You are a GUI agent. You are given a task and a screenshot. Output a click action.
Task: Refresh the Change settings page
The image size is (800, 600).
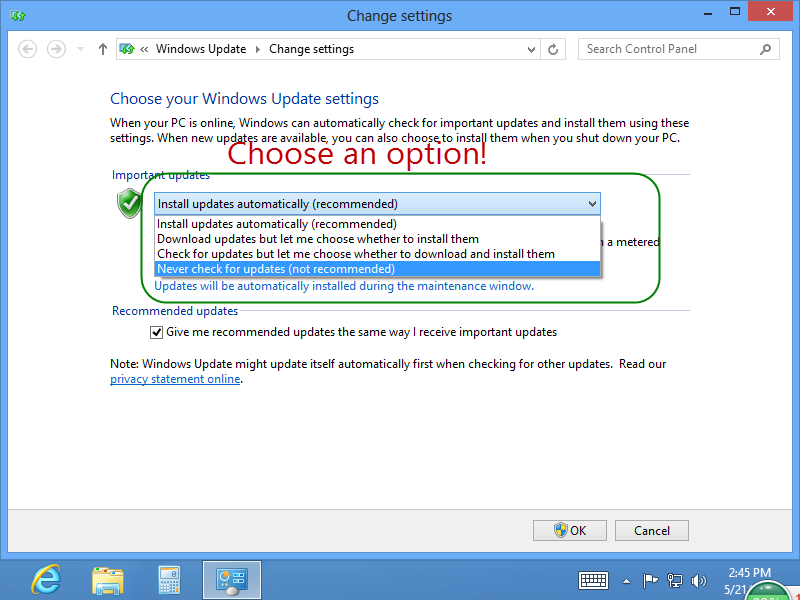coord(553,49)
